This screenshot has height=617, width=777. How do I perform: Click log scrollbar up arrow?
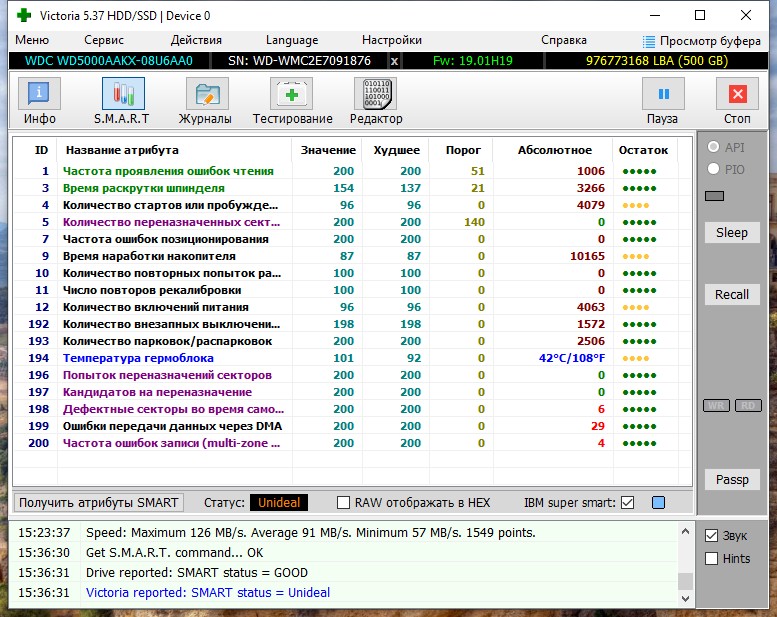(x=685, y=532)
